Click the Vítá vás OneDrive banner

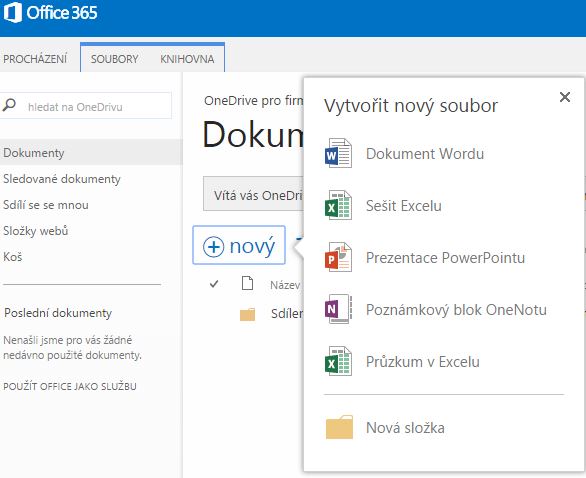253,194
